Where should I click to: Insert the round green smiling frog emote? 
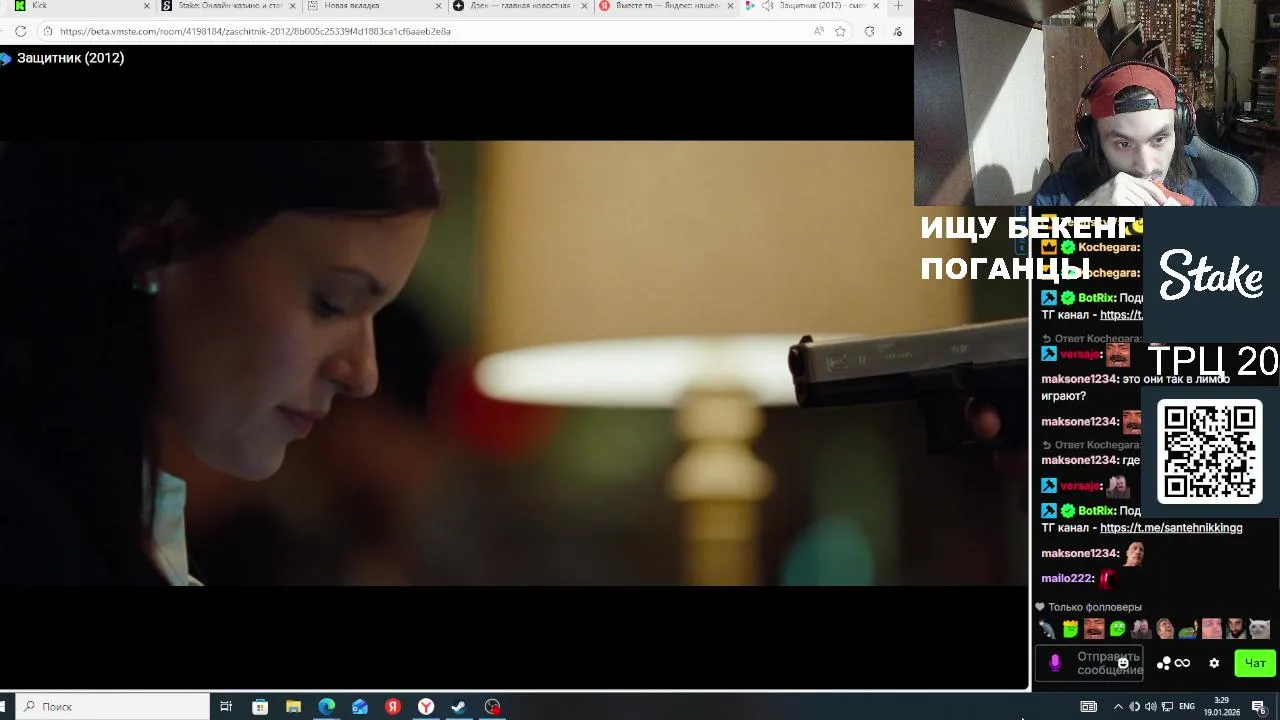point(1118,629)
